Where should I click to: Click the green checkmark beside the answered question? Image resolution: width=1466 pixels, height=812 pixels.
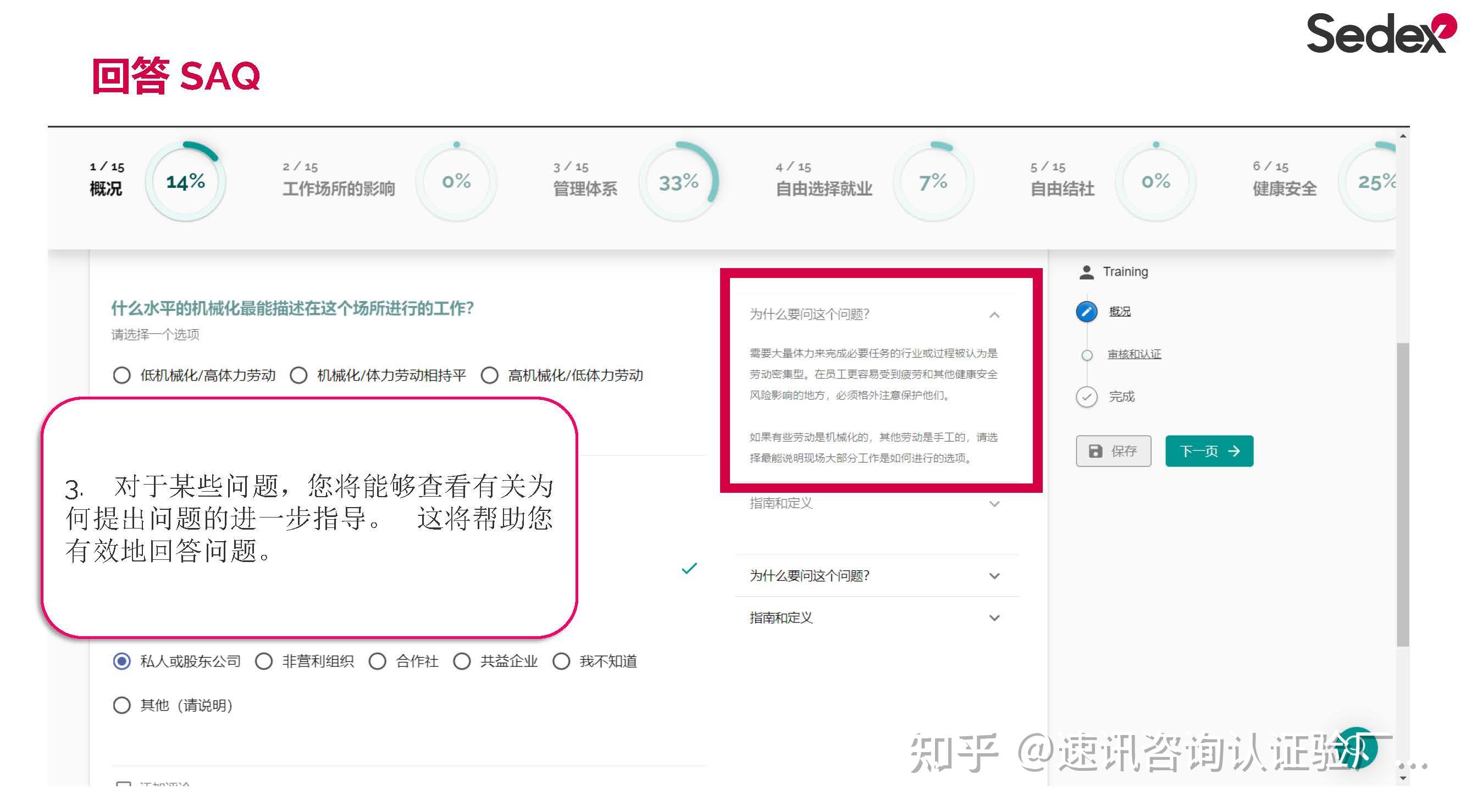(690, 567)
